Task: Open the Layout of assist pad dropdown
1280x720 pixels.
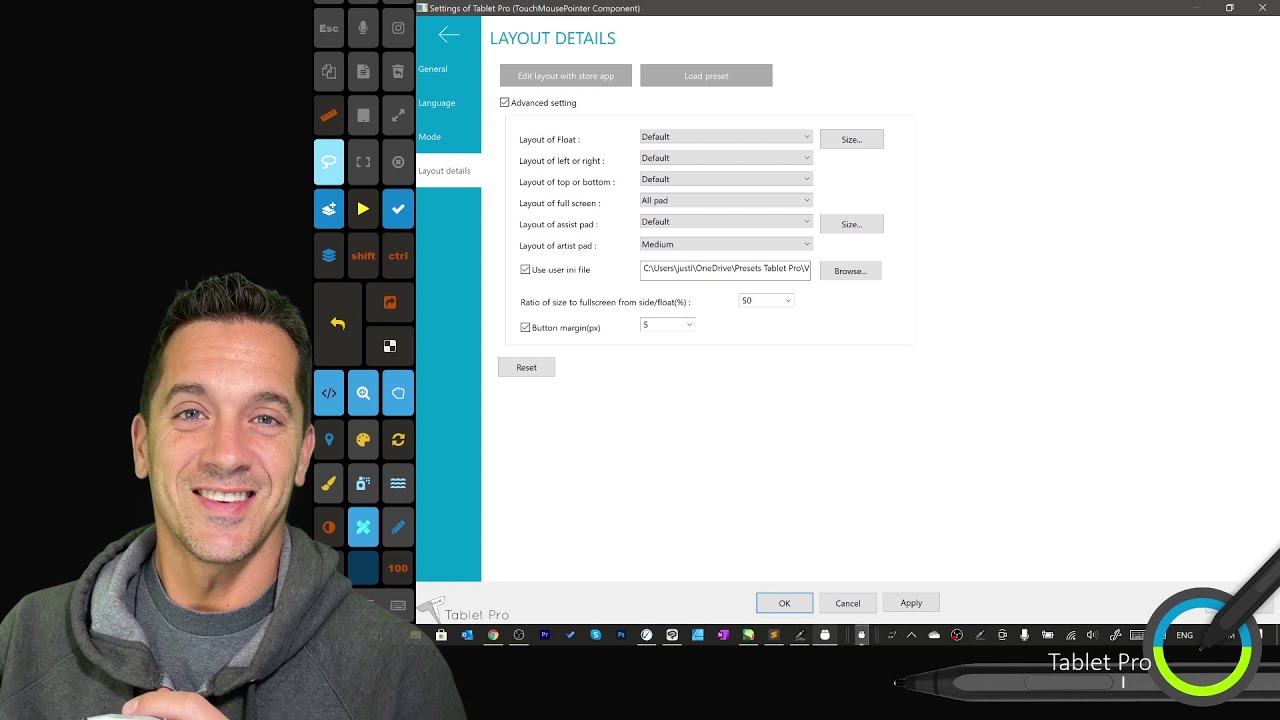Action: pos(726,222)
